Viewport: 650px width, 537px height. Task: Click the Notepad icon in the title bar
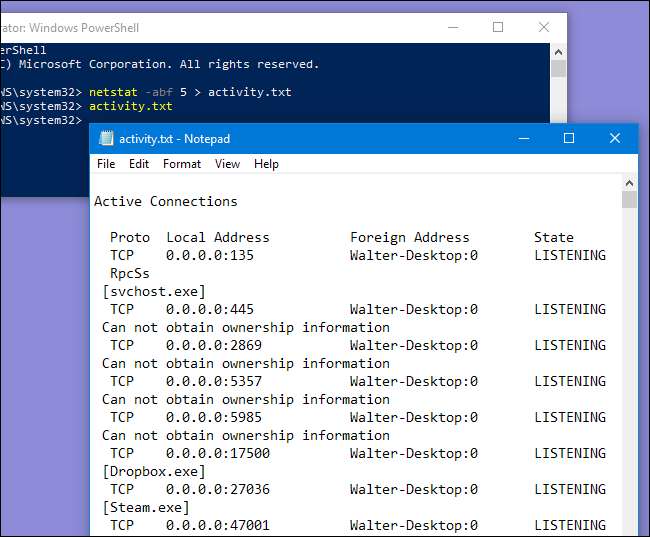click(105, 139)
